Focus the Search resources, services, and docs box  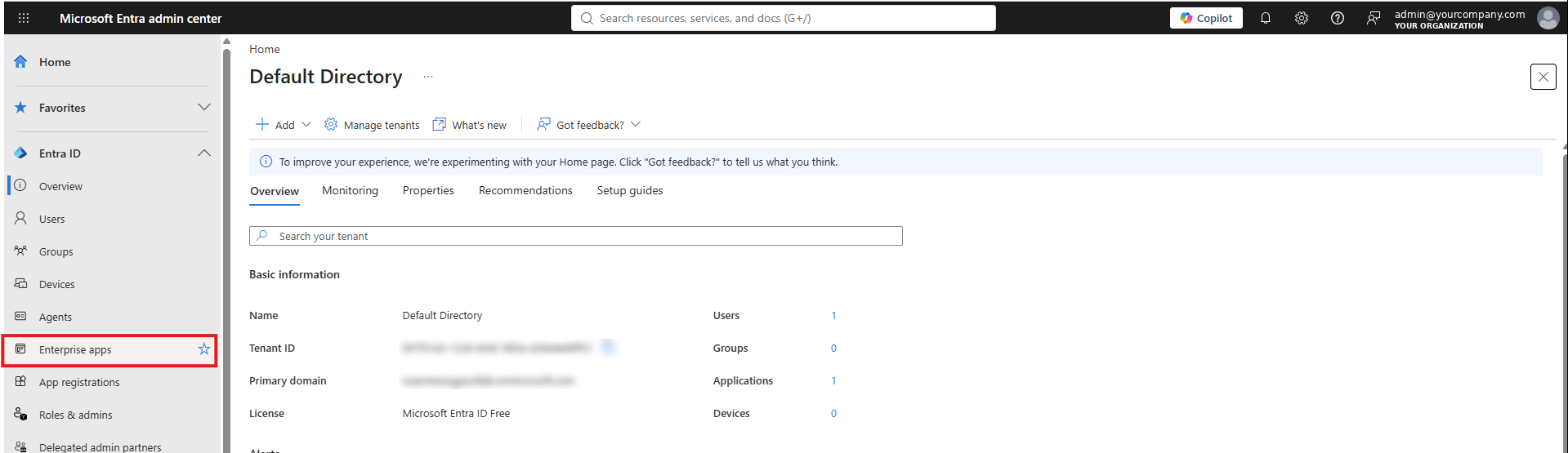pos(783,18)
